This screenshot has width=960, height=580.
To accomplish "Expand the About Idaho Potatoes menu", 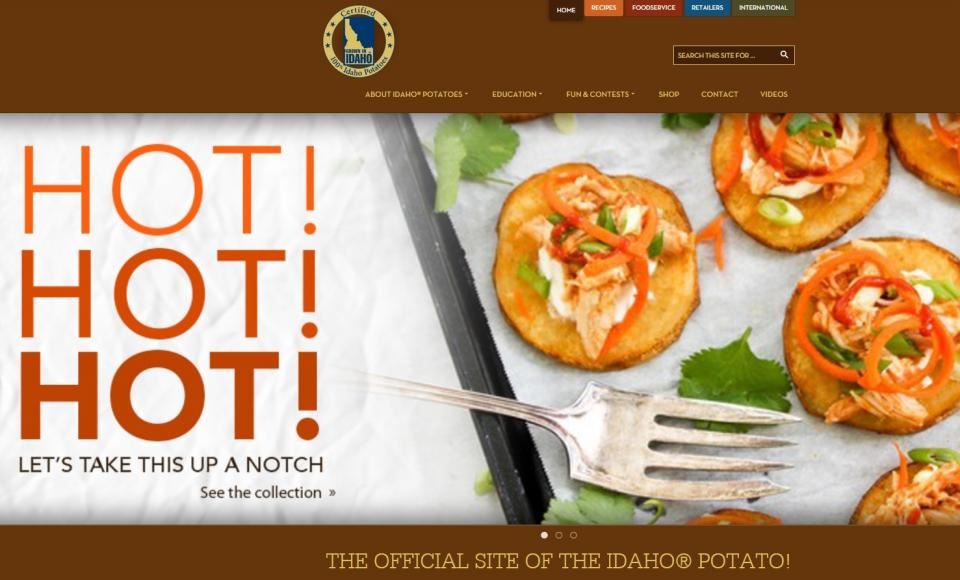I will (x=416, y=94).
